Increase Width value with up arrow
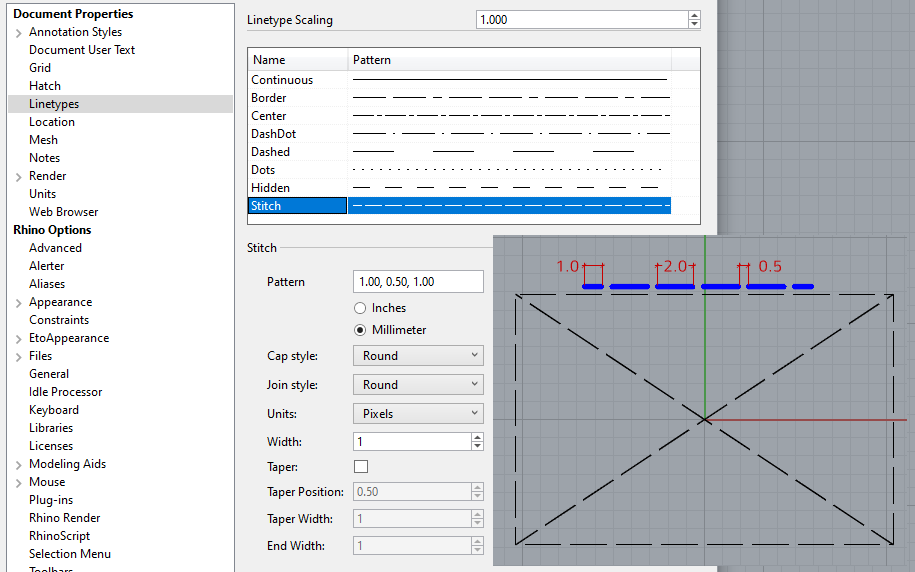 tap(477, 437)
